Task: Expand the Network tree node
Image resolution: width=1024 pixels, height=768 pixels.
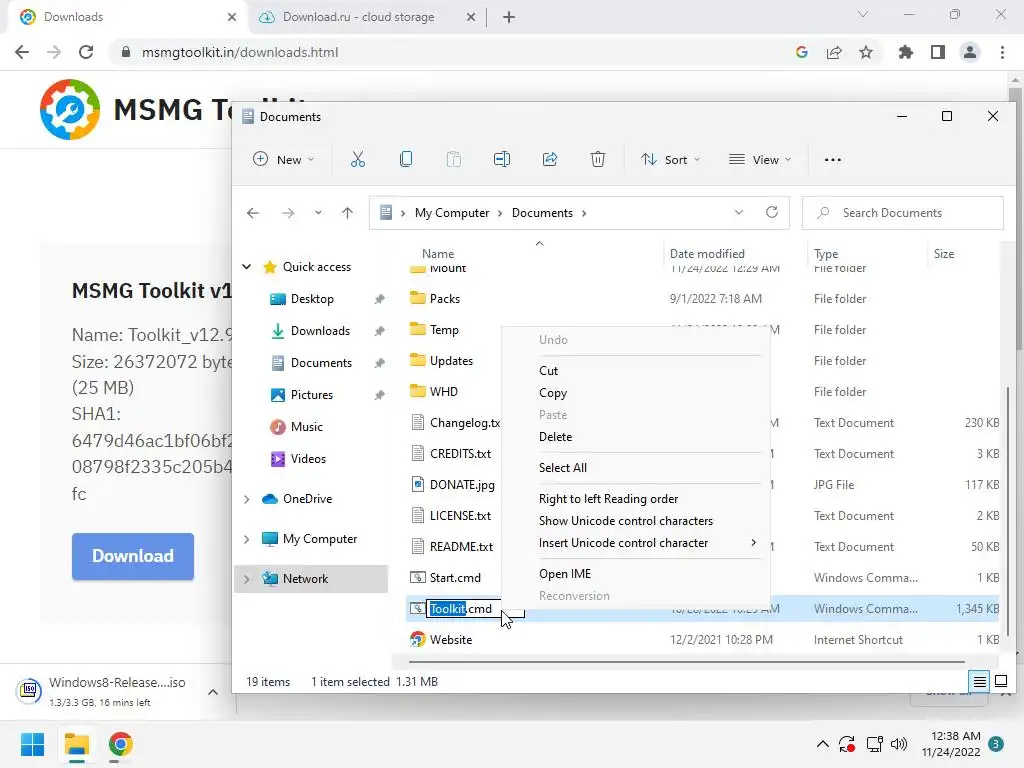Action: click(x=247, y=579)
